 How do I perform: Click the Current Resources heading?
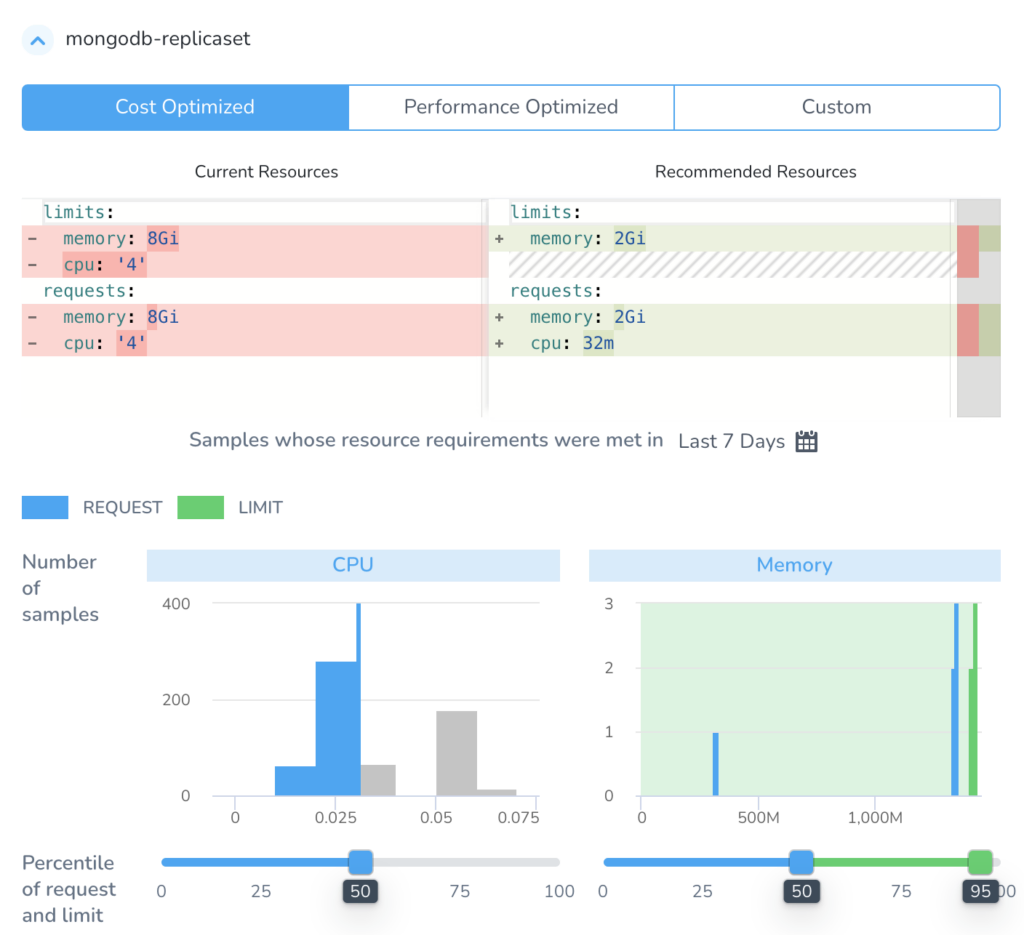point(266,172)
